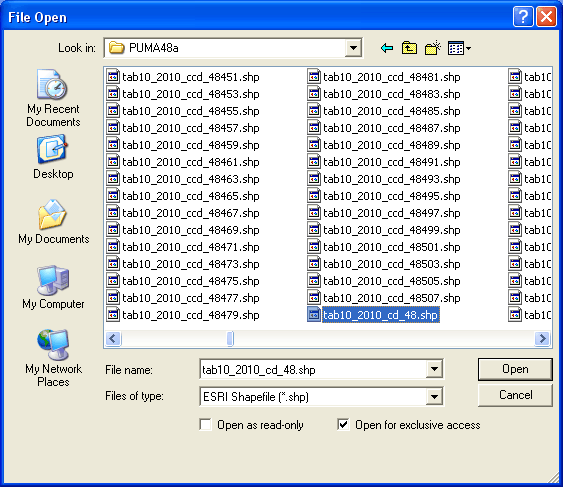563x487 pixels.
Task: Enable Open as read-only checkbox
Action: click(x=205, y=425)
